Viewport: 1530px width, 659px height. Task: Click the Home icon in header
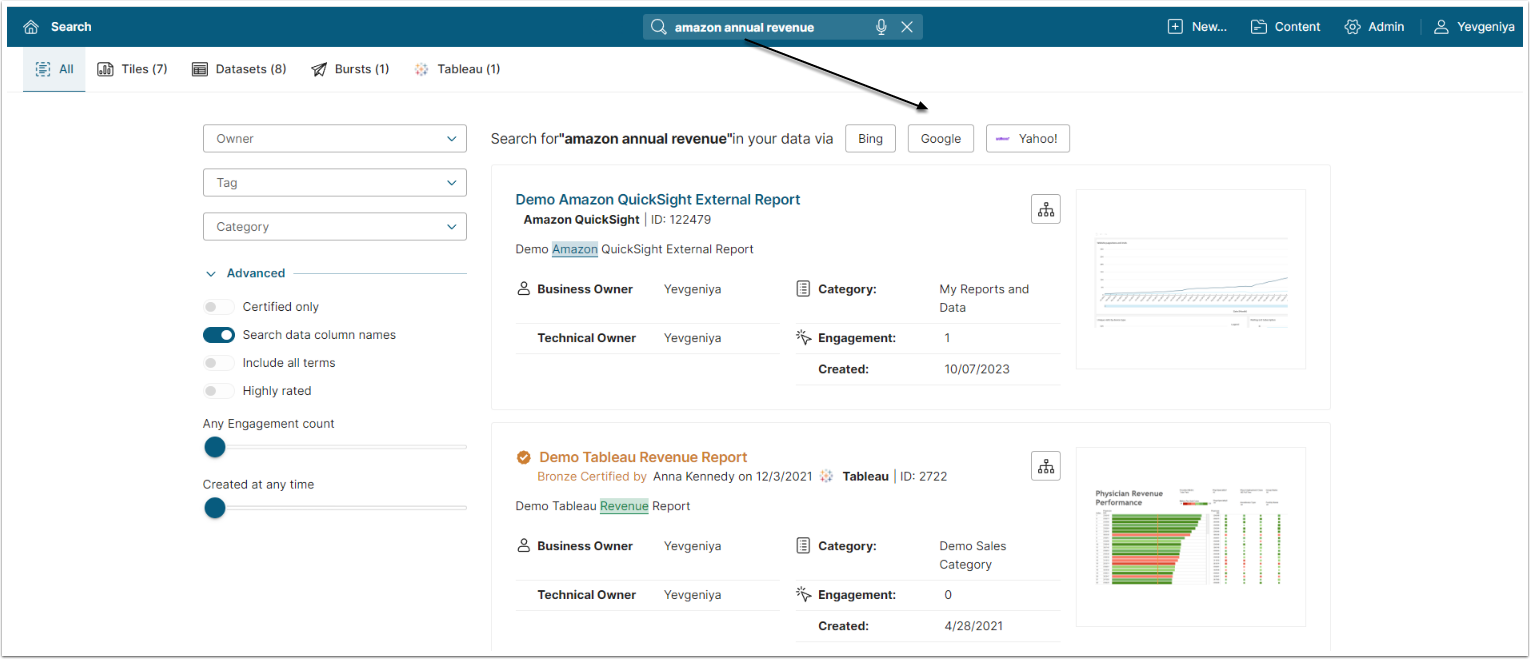[31, 27]
